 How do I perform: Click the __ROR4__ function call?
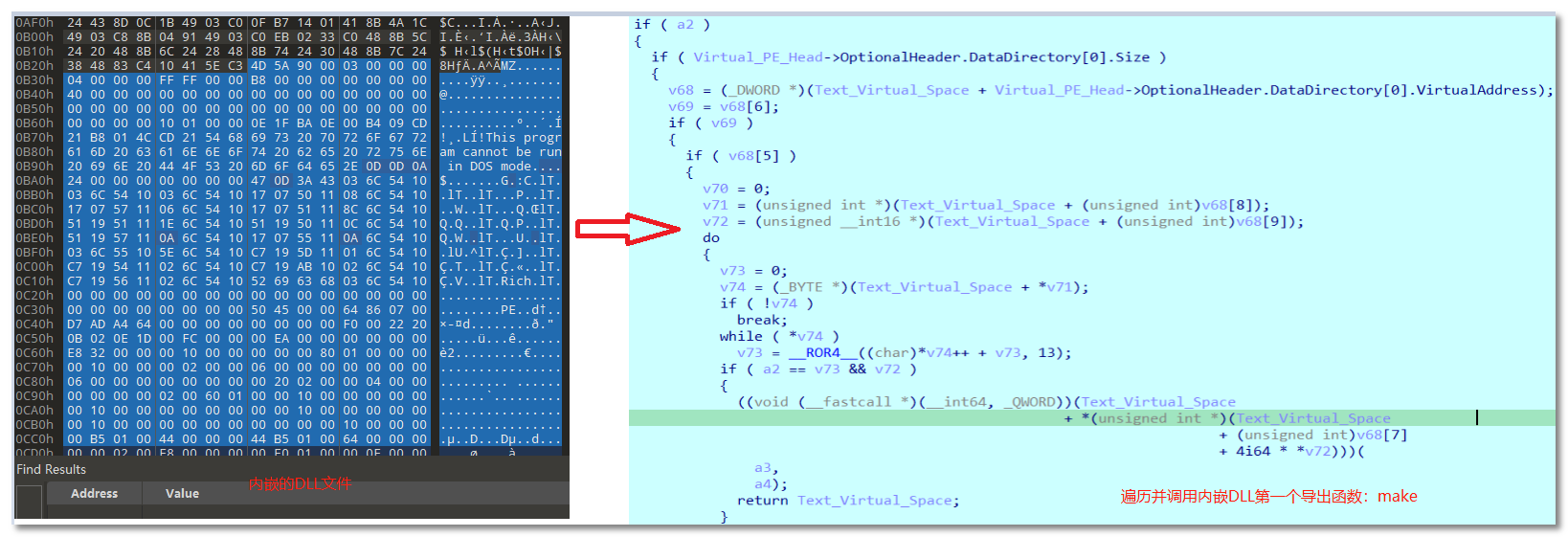click(x=822, y=353)
